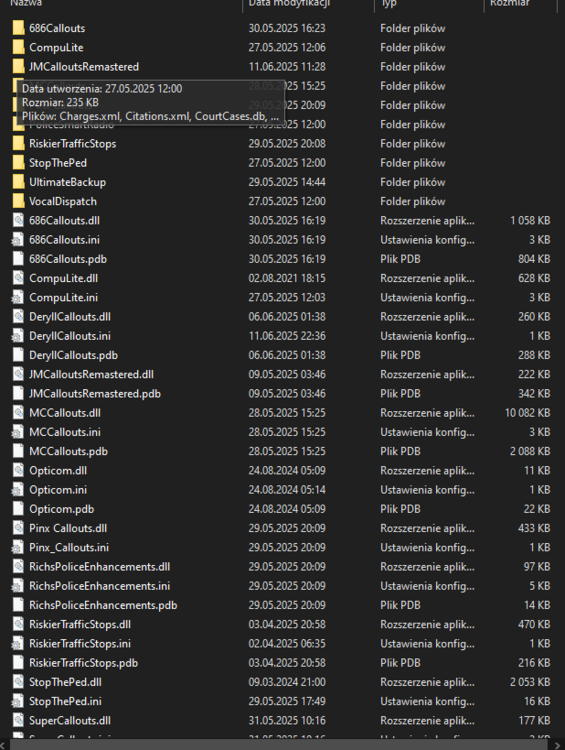565x750 pixels.
Task: Click the 29.05.2025 14:44 modification date
Action: point(287,182)
